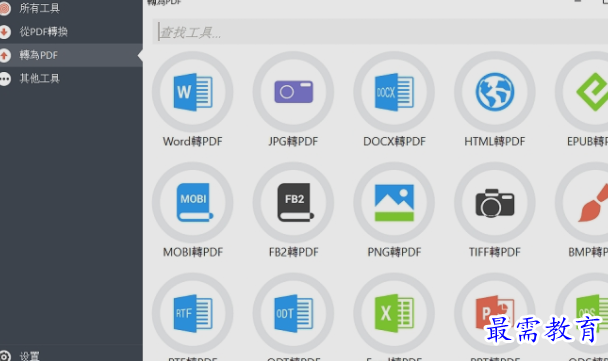The image size is (608, 361).
Task: Click the JPG轉PDF label
Action: click(293, 142)
